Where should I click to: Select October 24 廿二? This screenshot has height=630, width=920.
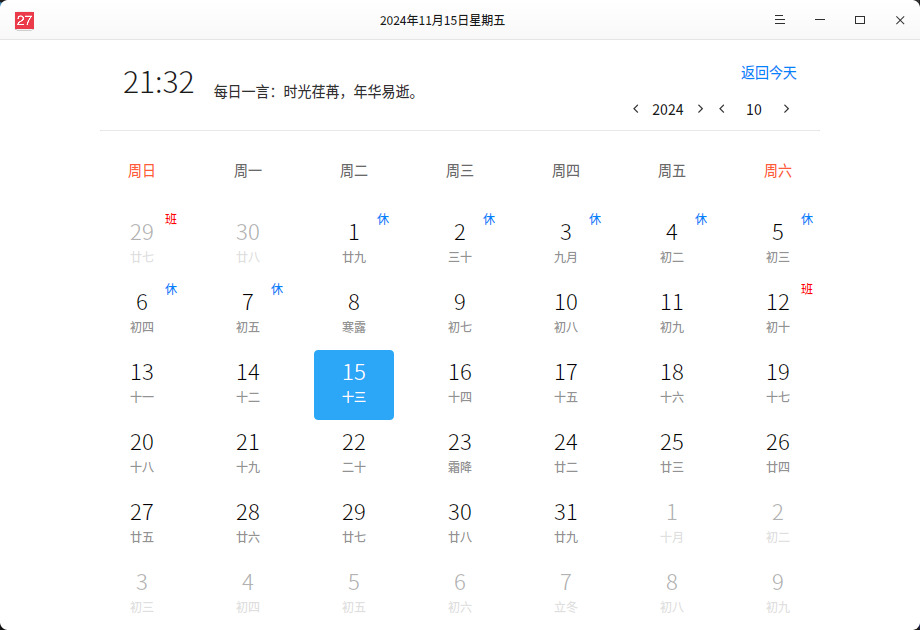[566, 455]
